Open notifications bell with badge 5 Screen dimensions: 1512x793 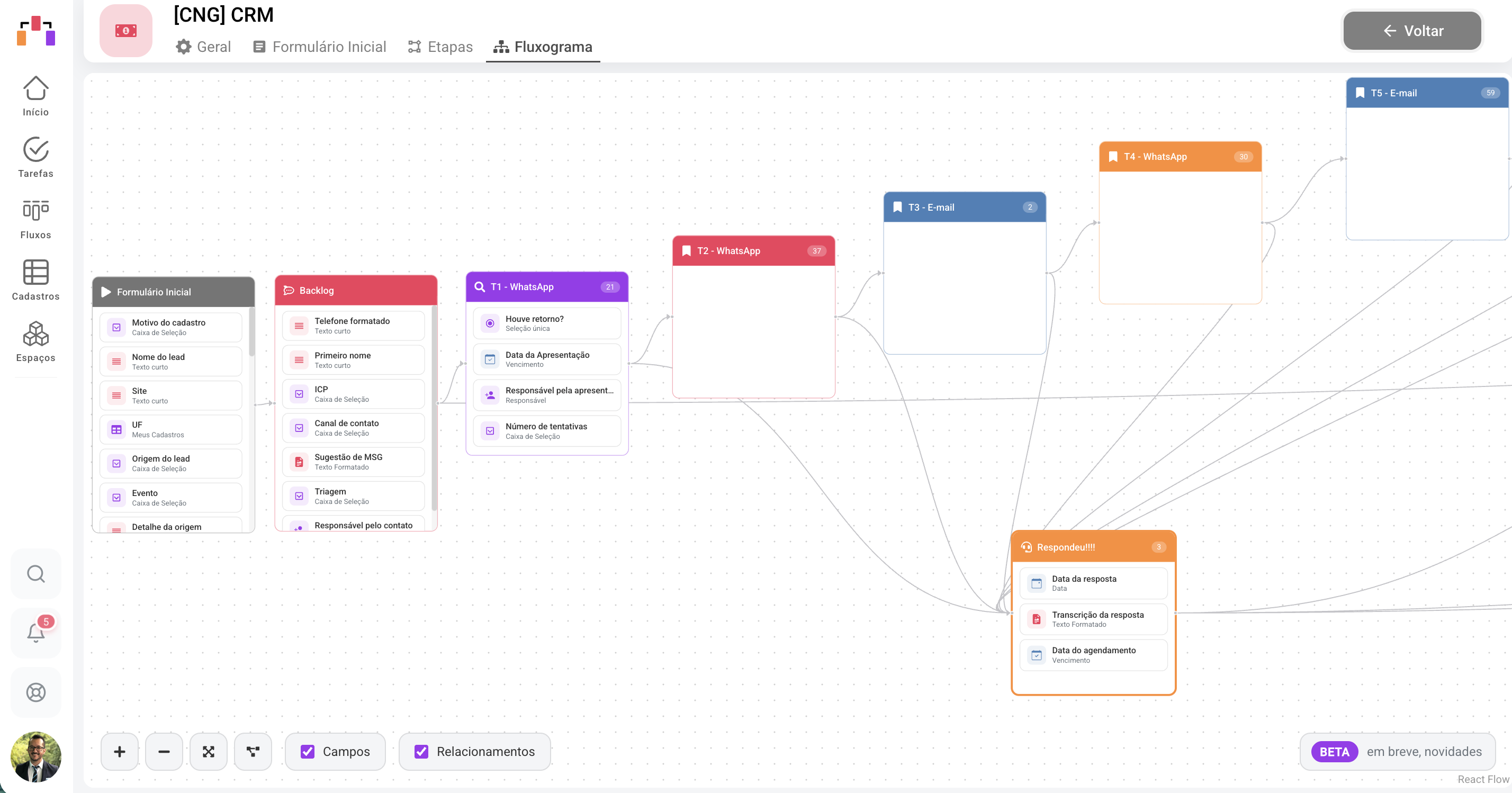(36, 632)
